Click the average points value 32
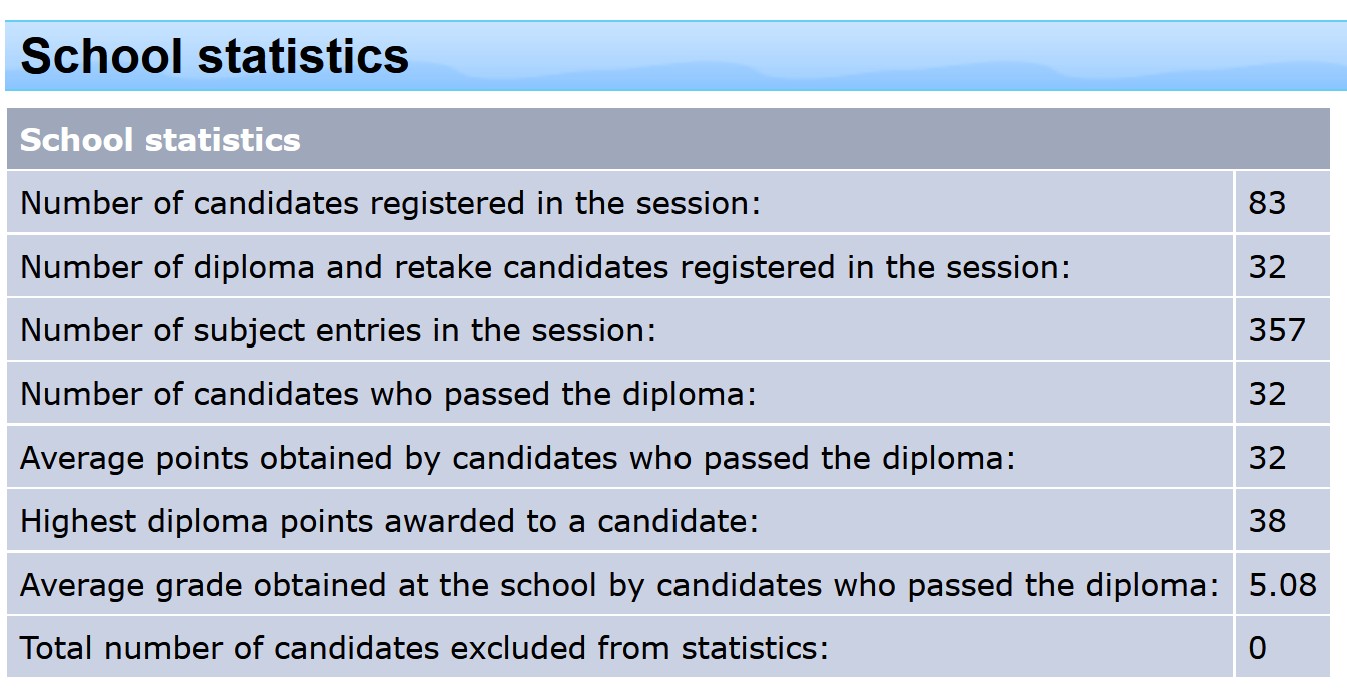Viewport: 1347px width, 690px height. click(x=1267, y=458)
